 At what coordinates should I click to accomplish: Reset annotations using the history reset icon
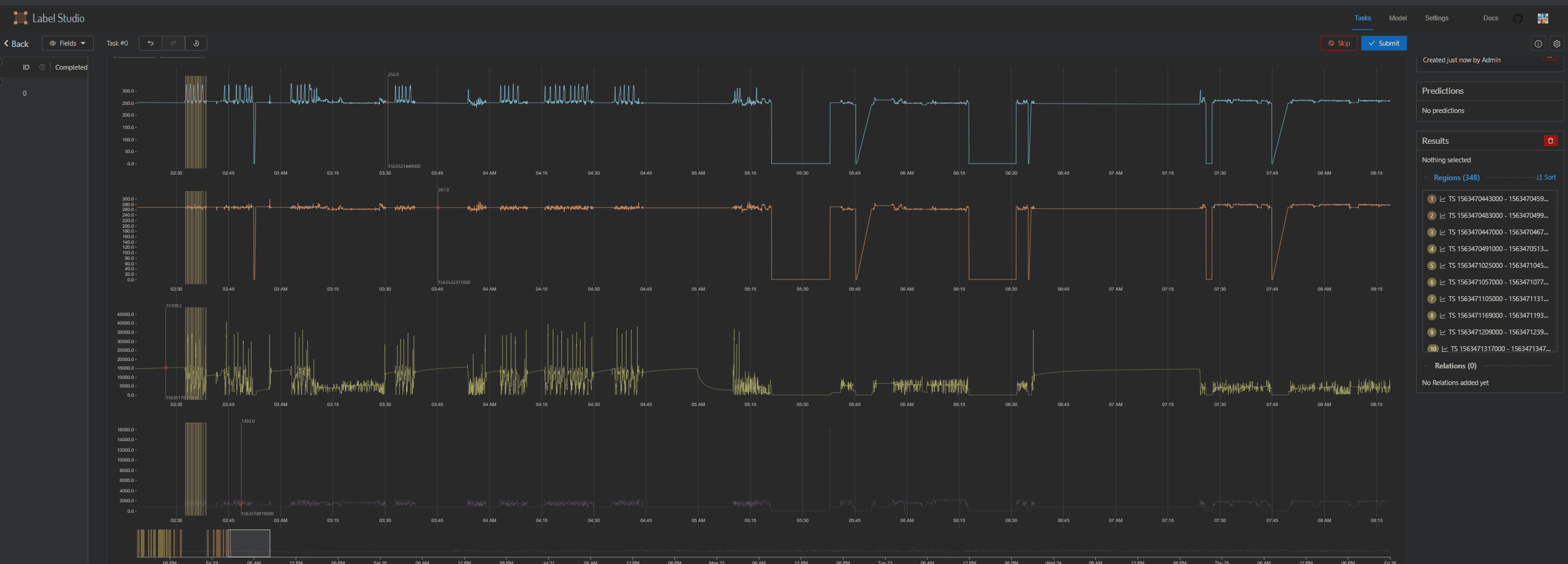[x=196, y=43]
